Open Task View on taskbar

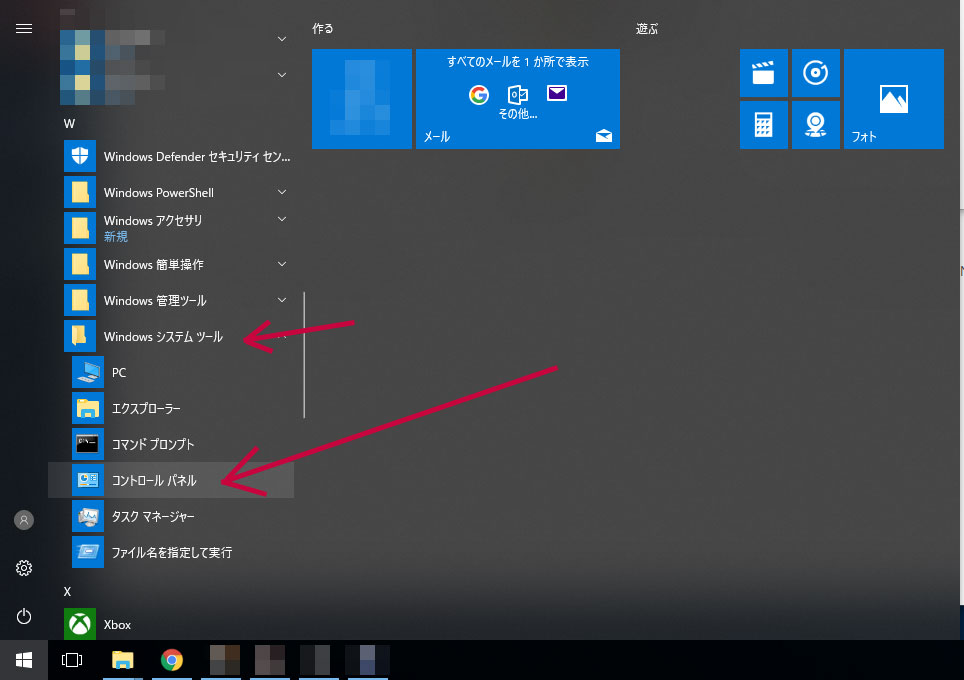pyautogui.click(x=72, y=660)
